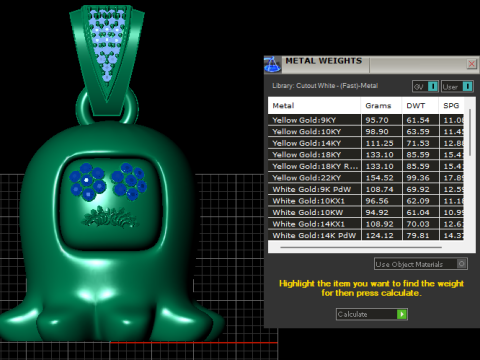Select the Yellow Gold:10KY row

(366, 132)
